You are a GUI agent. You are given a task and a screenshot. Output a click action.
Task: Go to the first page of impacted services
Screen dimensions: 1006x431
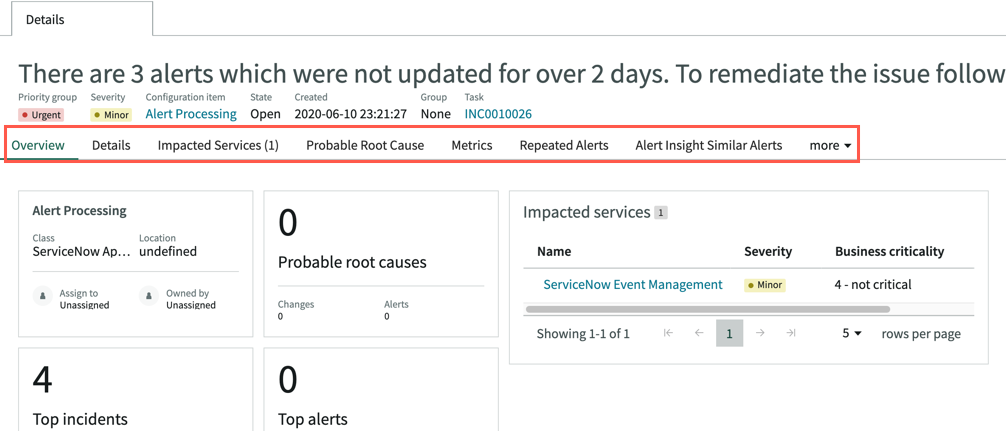click(x=669, y=333)
